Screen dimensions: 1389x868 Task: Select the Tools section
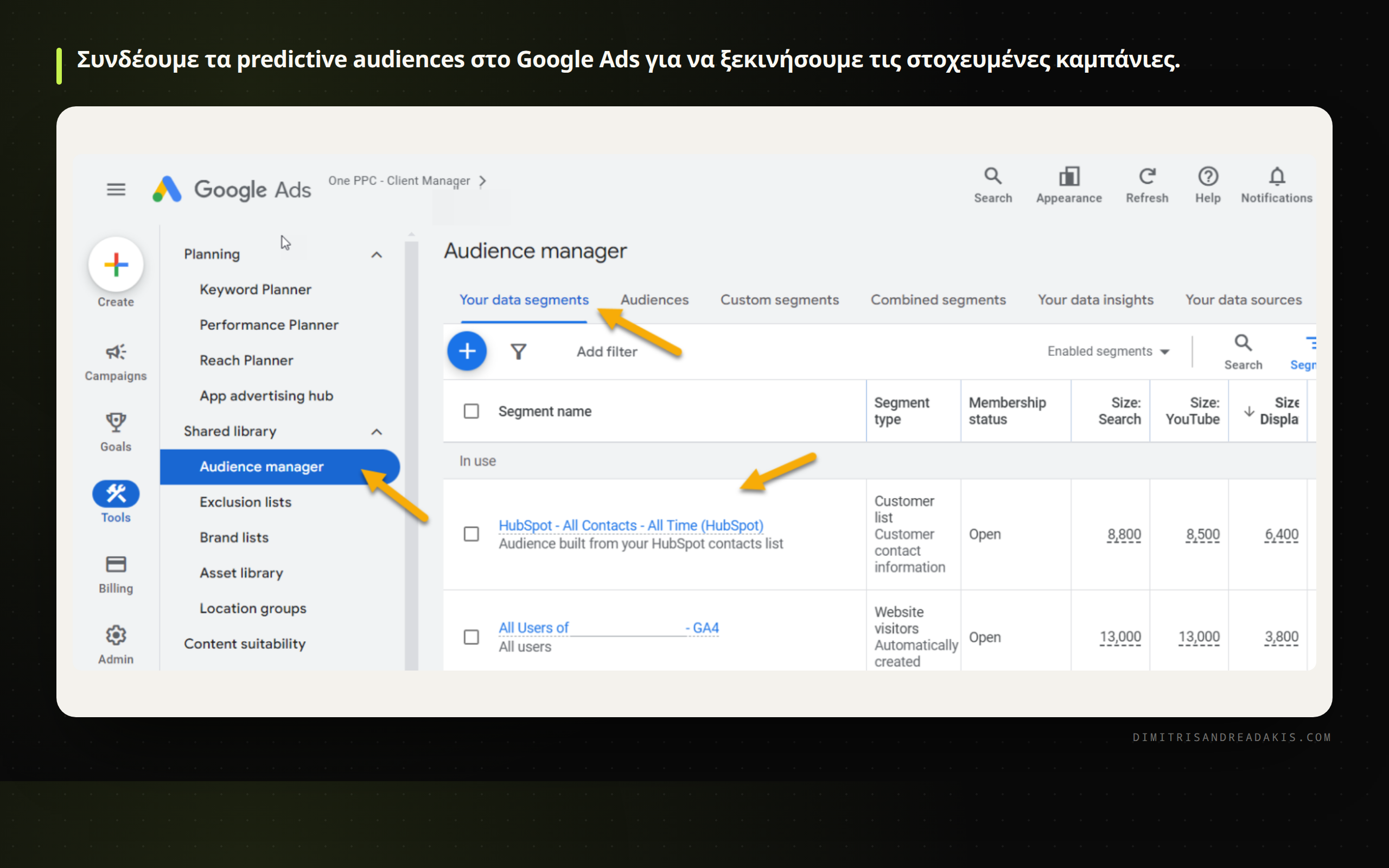pos(116,502)
